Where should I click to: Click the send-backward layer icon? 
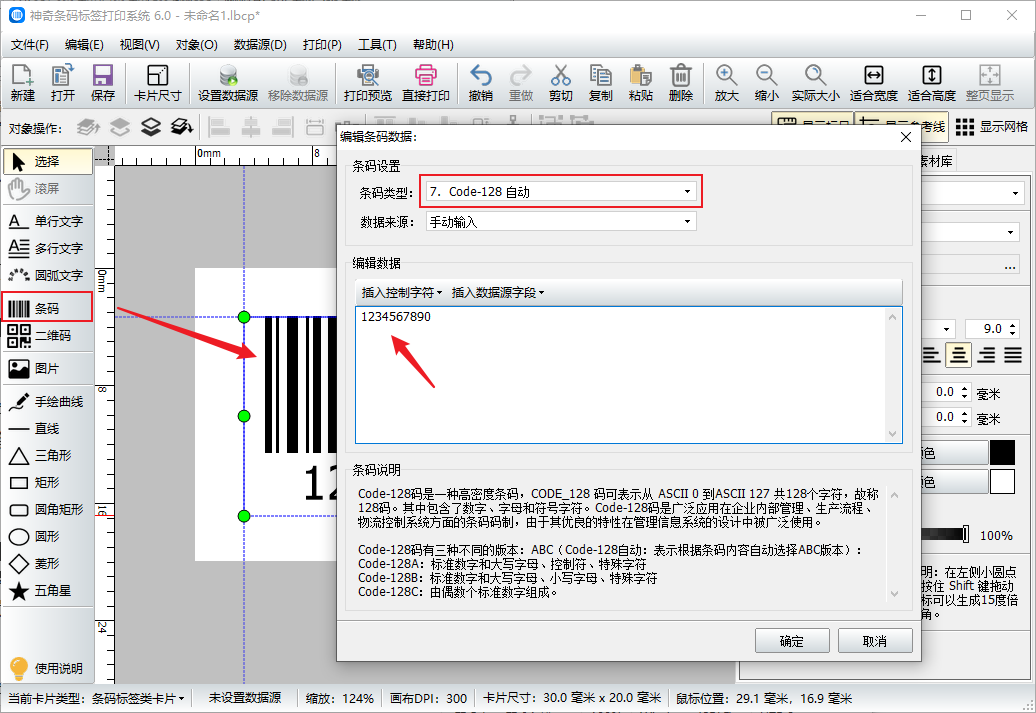[151, 127]
